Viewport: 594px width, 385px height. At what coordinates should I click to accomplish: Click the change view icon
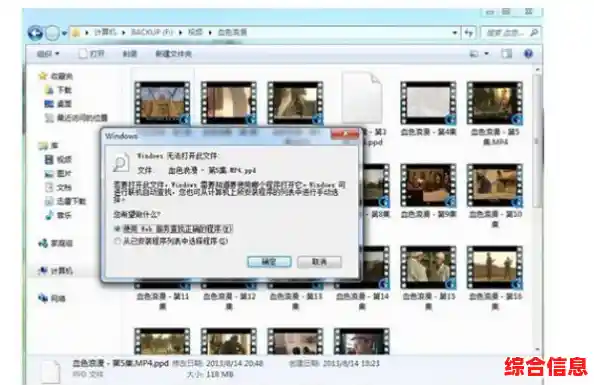pyautogui.click(x=474, y=54)
